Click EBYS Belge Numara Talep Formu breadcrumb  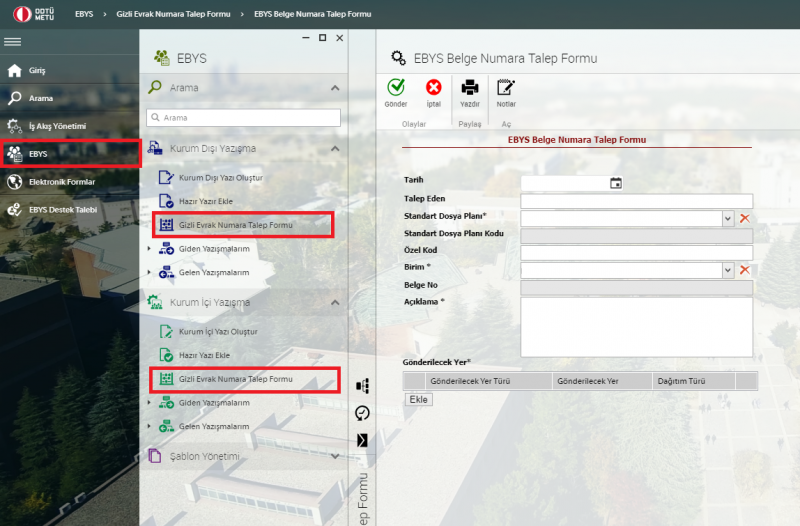tap(312, 14)
